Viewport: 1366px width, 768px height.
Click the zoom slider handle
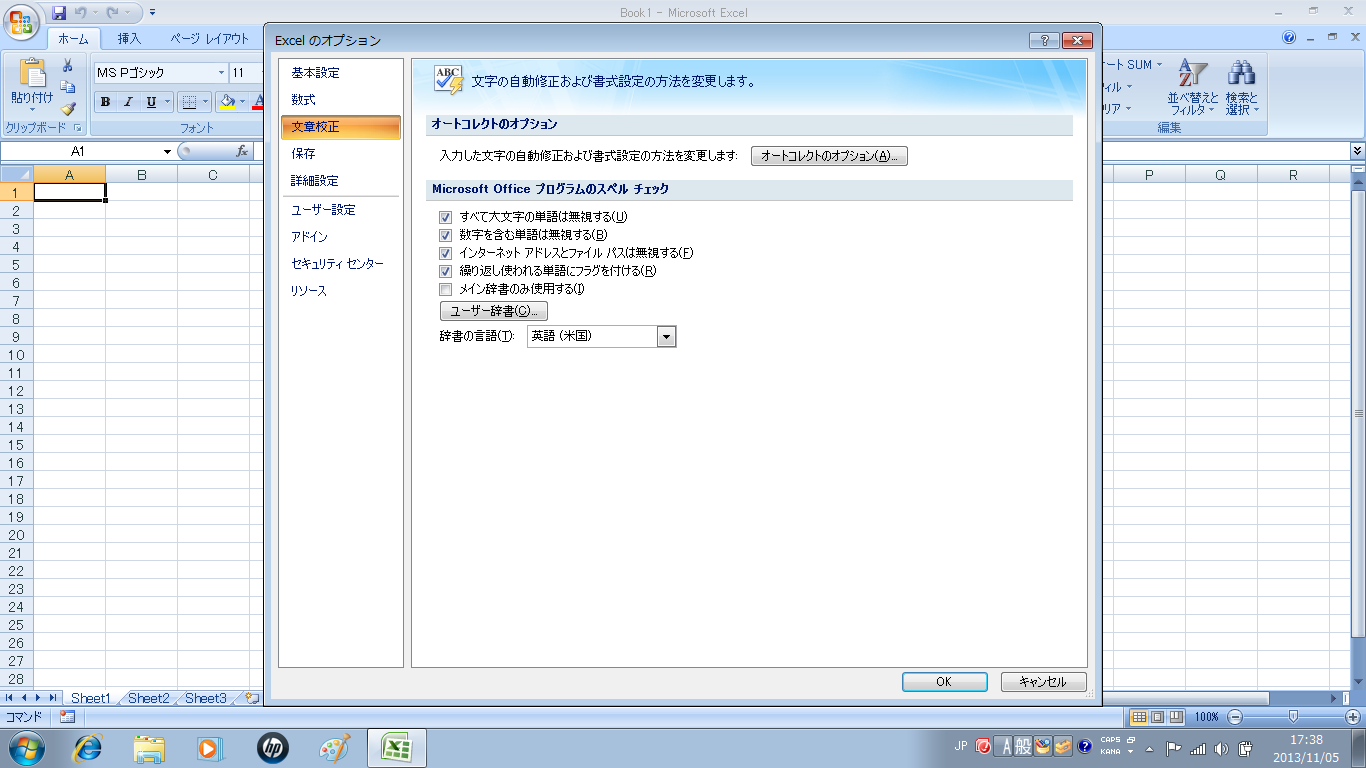pos(1293,717)
